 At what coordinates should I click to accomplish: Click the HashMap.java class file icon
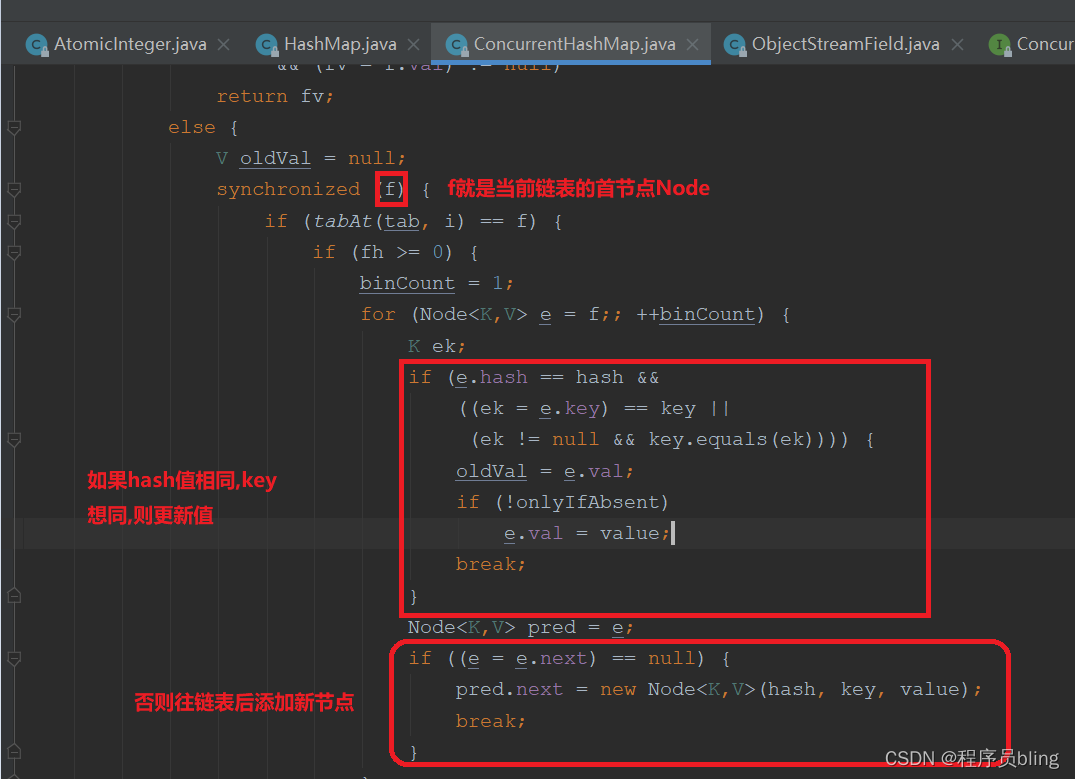(x=267, y=45)
